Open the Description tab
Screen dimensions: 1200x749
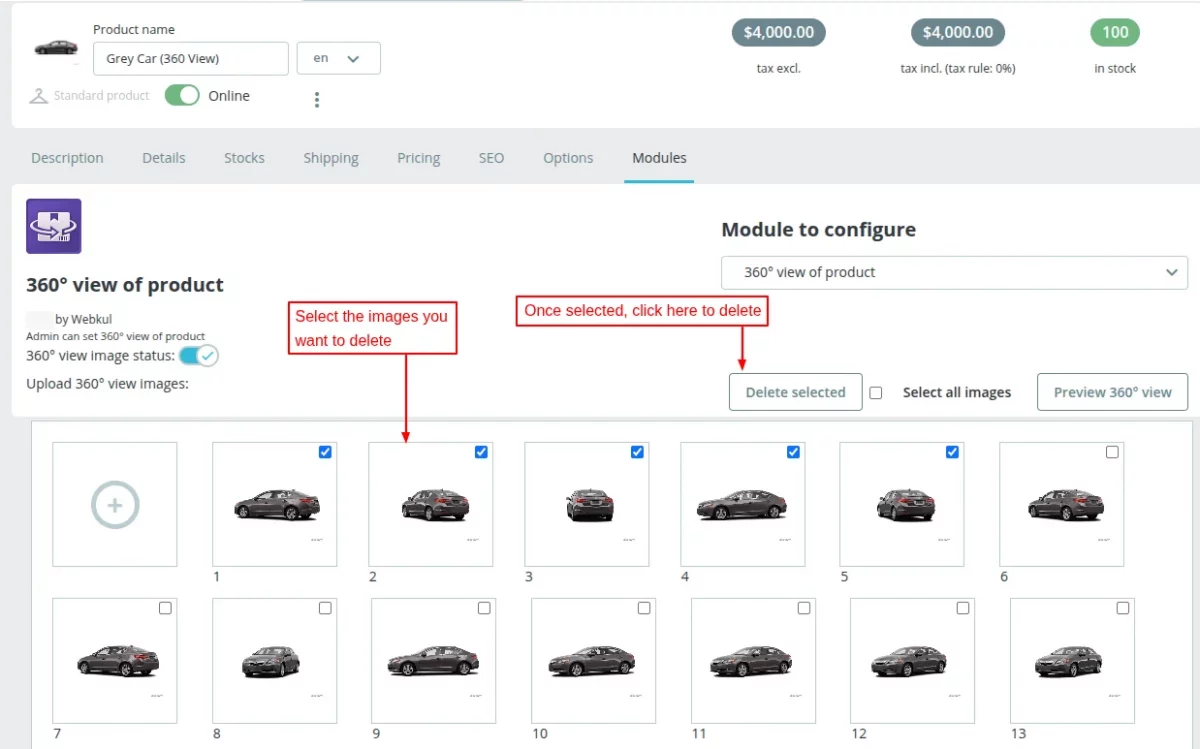67,158
